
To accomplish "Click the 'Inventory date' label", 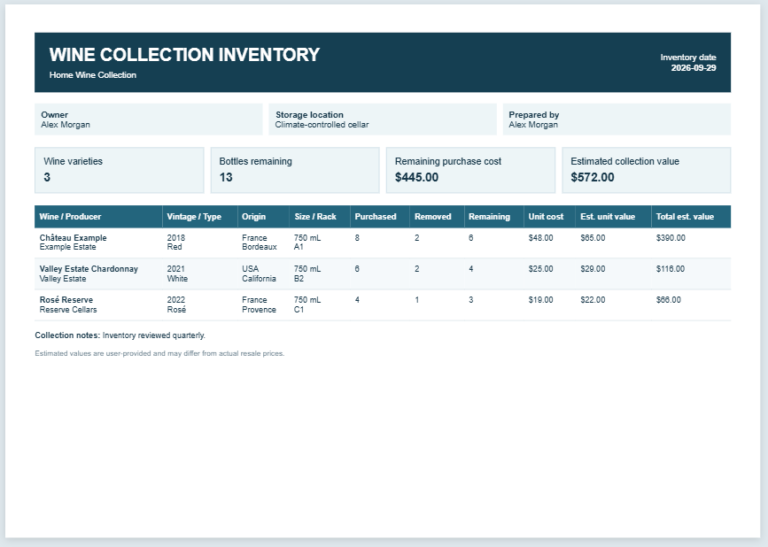I will [688, 57].
